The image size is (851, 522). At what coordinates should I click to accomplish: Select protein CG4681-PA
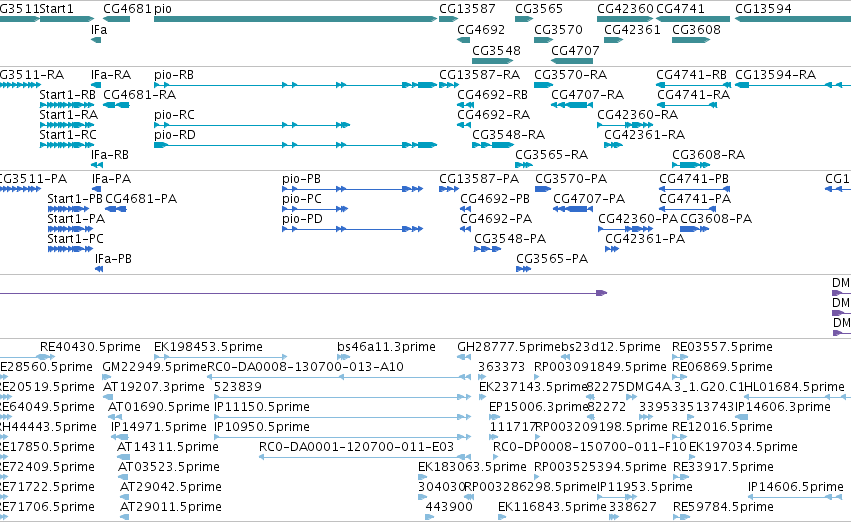(x=116, y=209)
